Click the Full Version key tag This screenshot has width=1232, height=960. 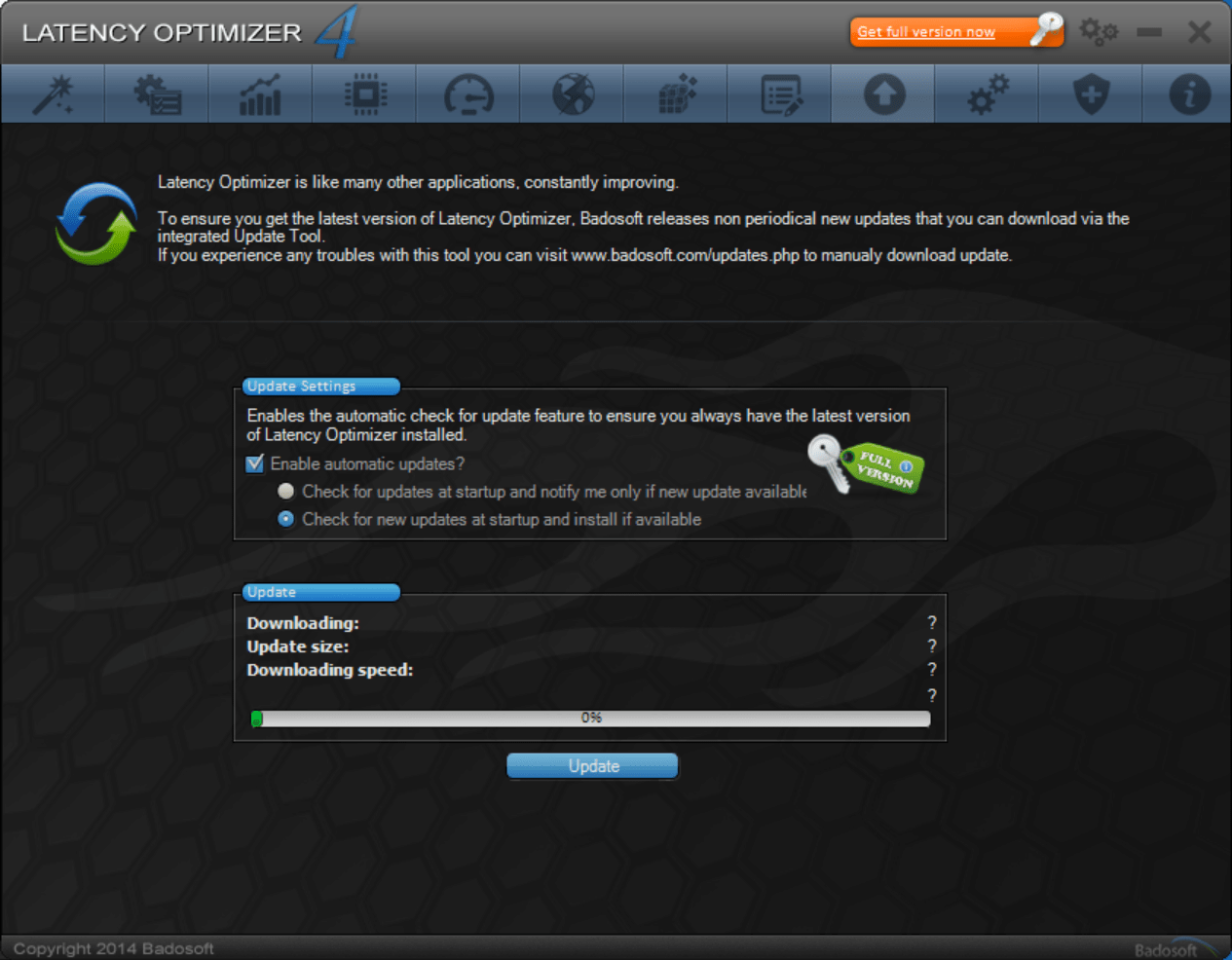point(866,464)
